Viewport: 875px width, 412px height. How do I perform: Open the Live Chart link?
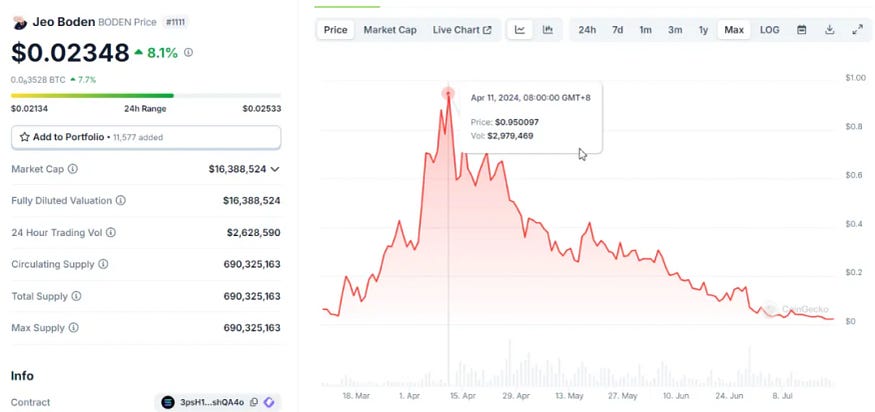click(x=461, y=30)
